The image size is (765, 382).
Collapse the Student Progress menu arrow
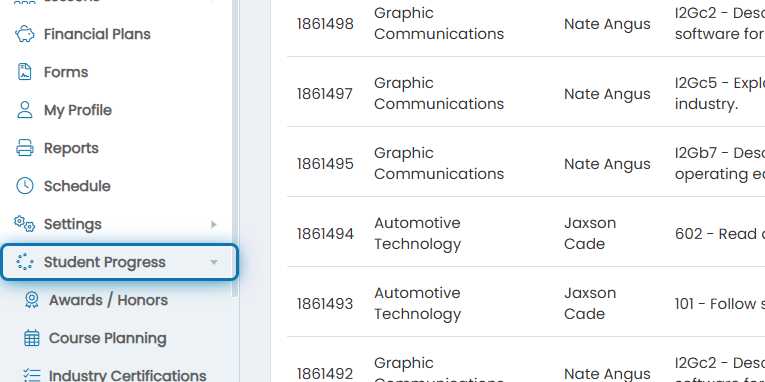pos(214,262)
